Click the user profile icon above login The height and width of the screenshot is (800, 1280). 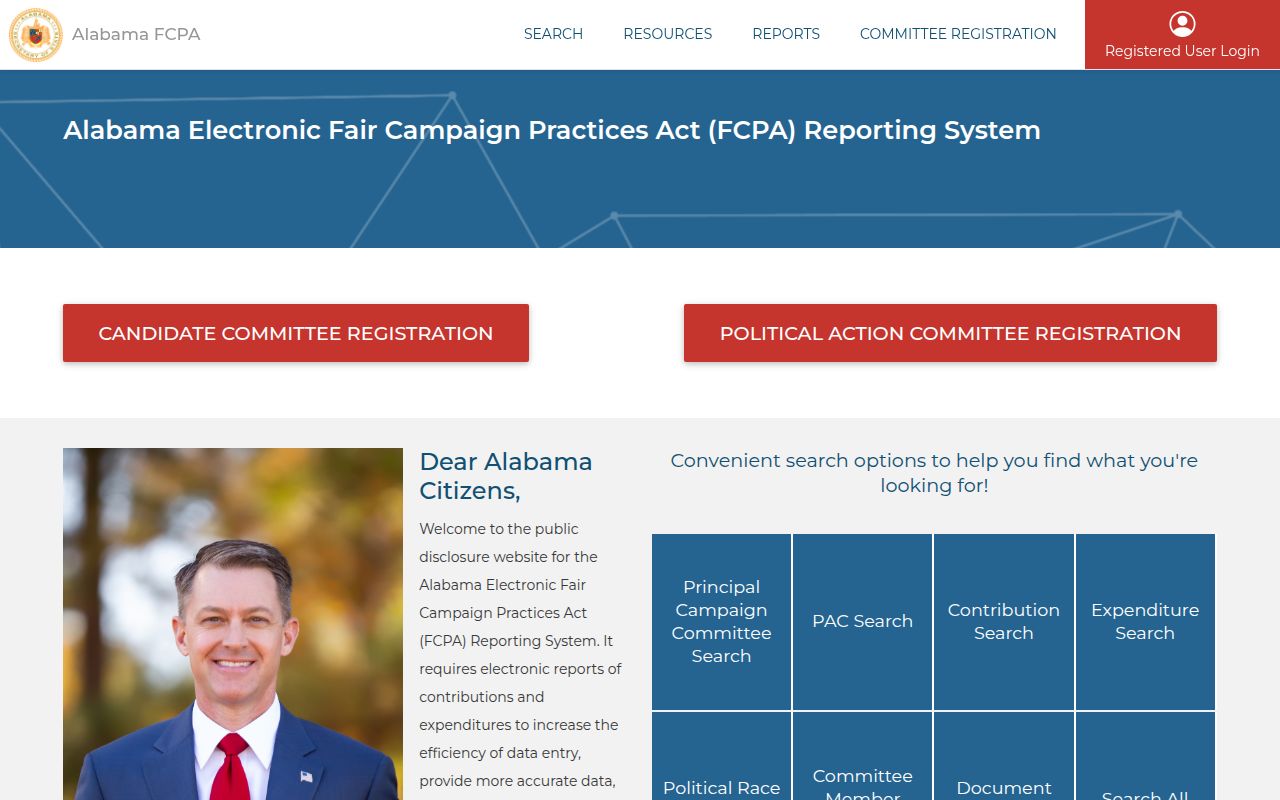pyautogui.click(x=1182, y=24)
